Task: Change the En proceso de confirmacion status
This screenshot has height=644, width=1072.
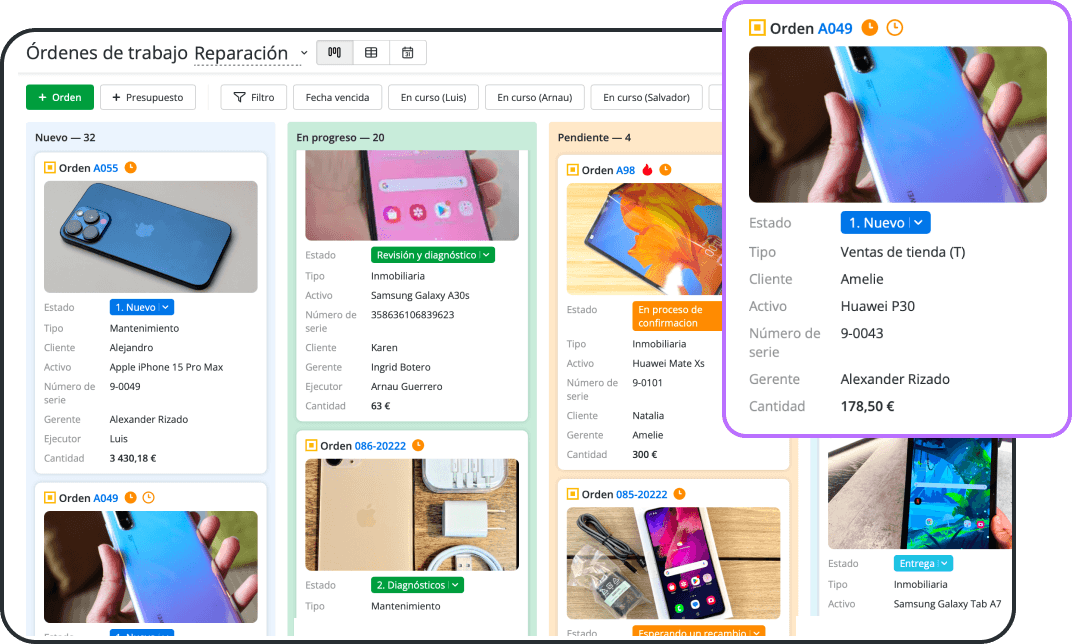Action: click(x=677, y=316)
